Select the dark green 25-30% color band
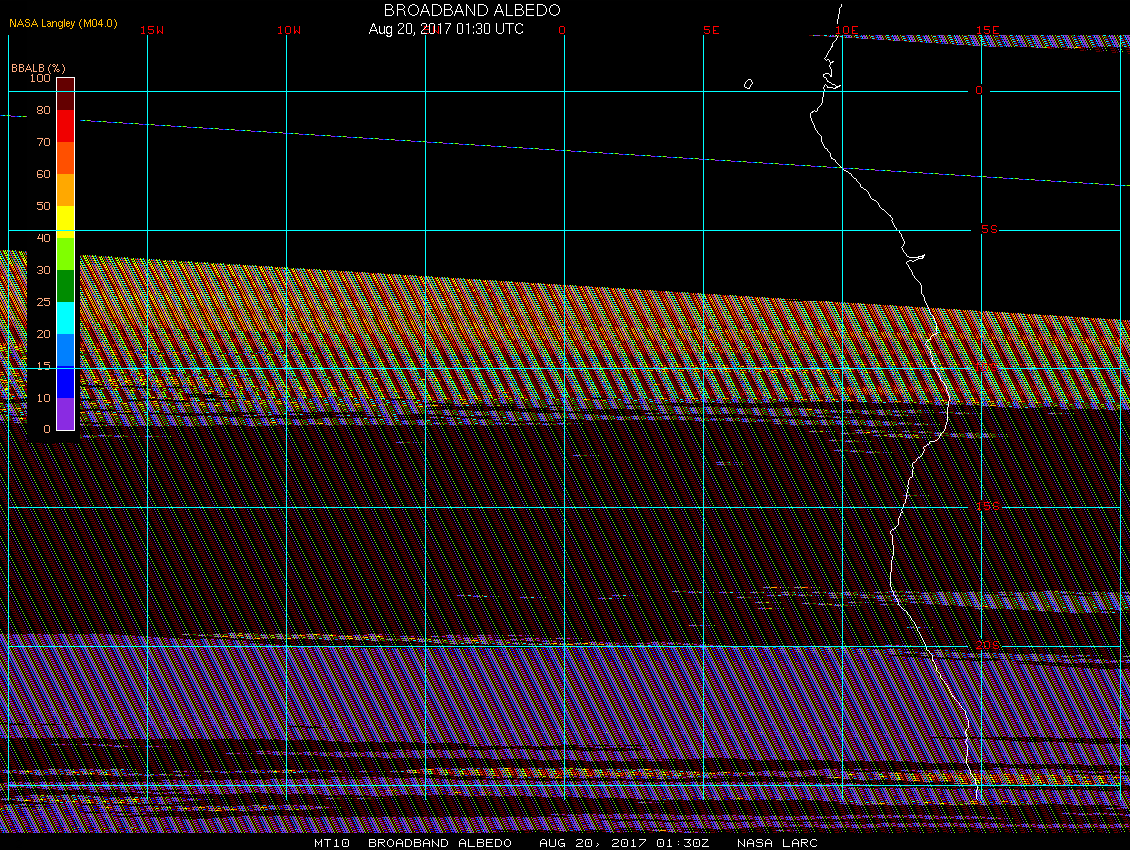The width and height of the screenshot is (1130, 850). tap(65, 286)
